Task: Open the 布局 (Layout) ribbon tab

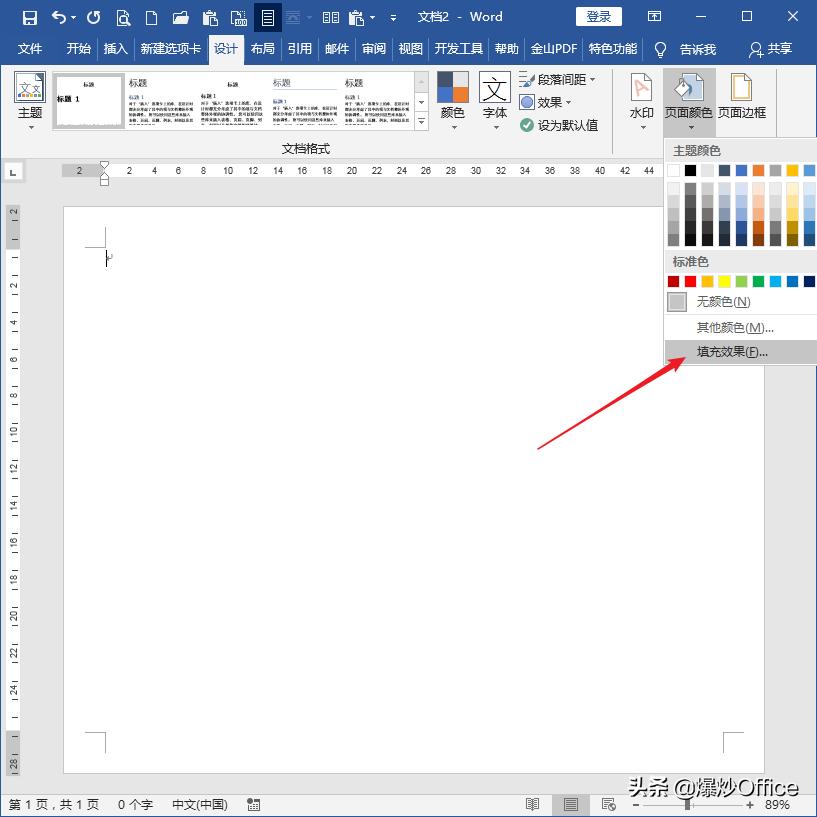Action: point(262,49)
